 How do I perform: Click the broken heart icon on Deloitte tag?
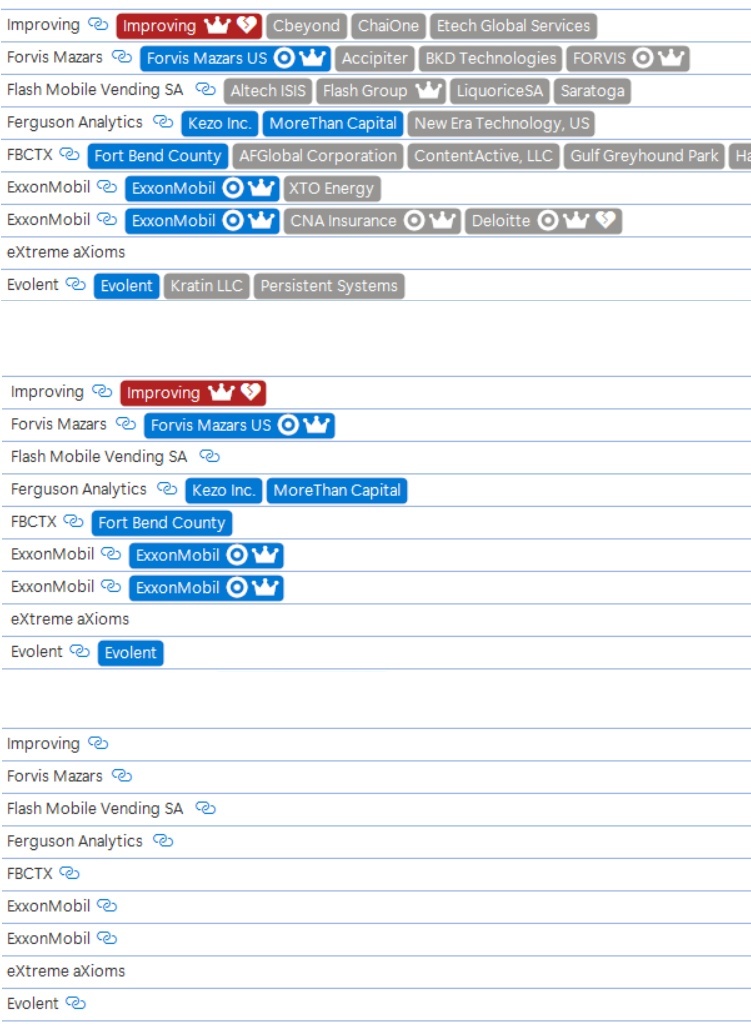[x=605, y=221]
